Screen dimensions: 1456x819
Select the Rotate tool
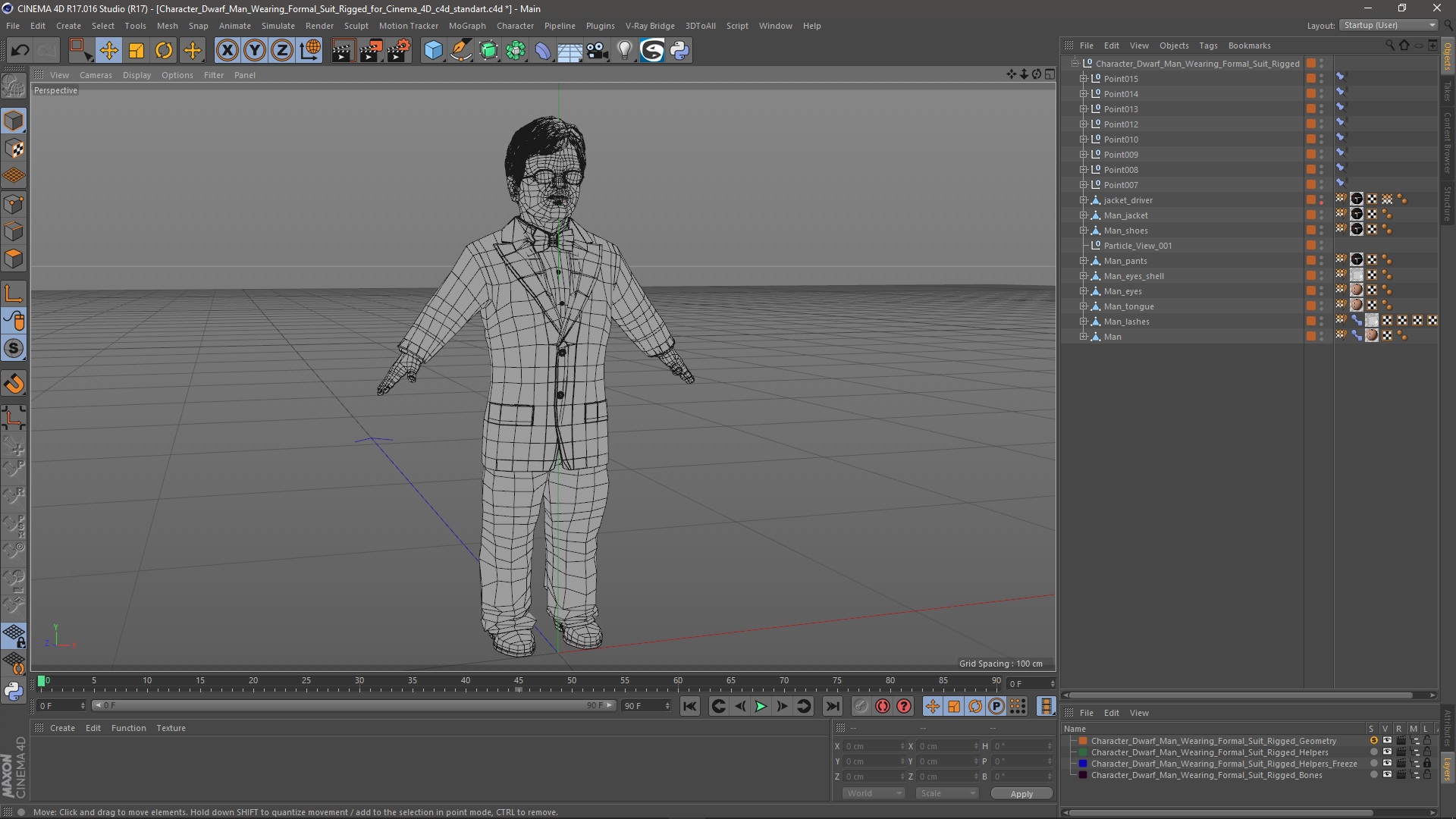[164, 51]
